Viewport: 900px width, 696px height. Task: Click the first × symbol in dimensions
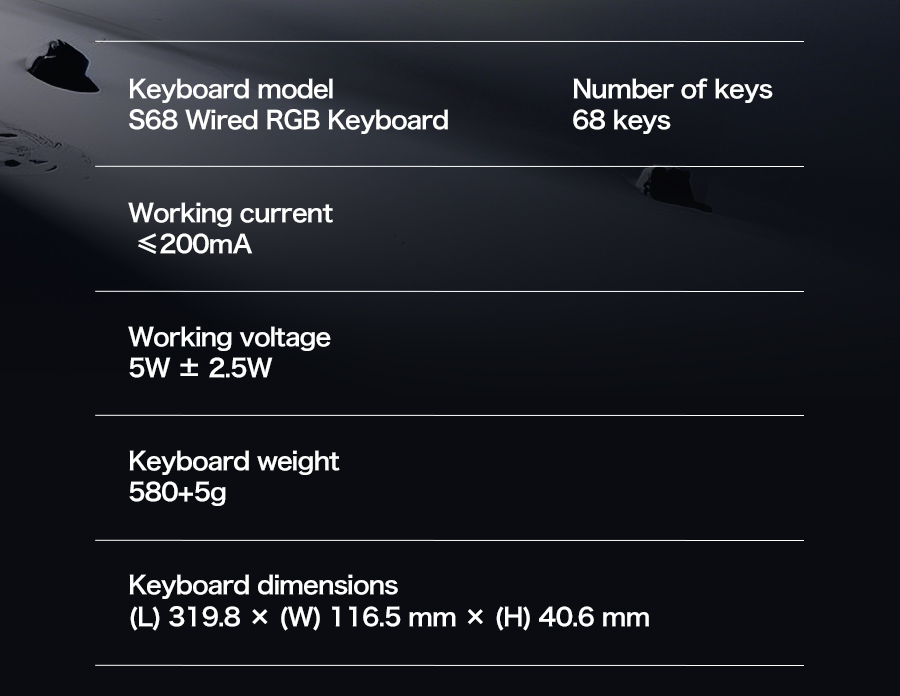(260, 618)
